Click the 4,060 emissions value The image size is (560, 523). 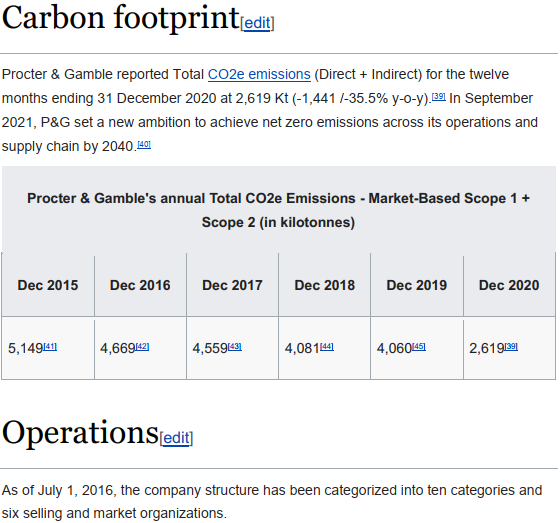(x=394, y=348)
